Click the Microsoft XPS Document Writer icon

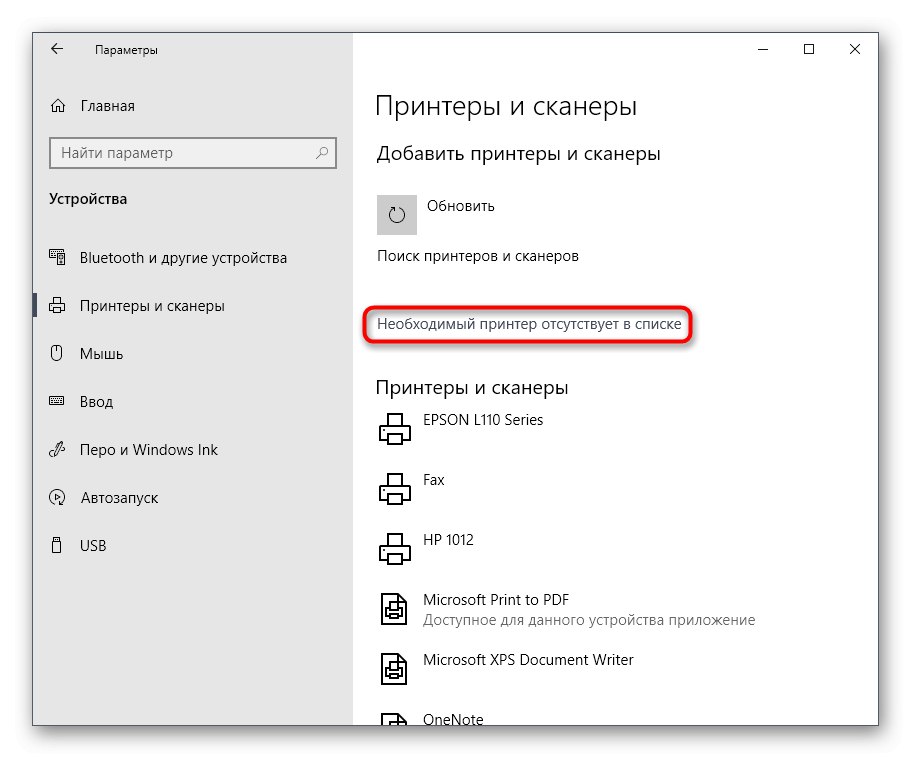(394, 669)
